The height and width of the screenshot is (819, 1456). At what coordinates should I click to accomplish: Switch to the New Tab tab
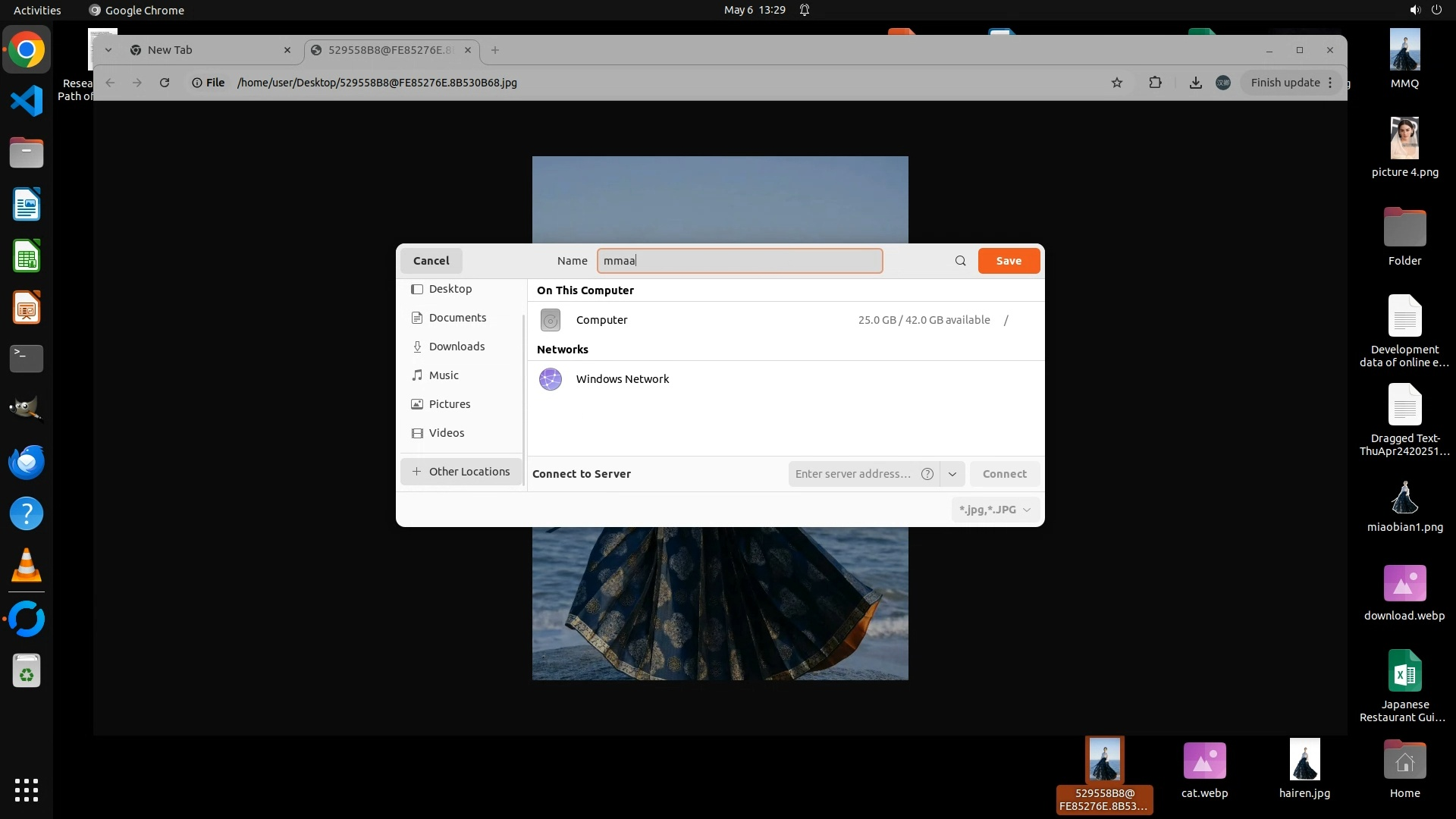click(205, 50)
